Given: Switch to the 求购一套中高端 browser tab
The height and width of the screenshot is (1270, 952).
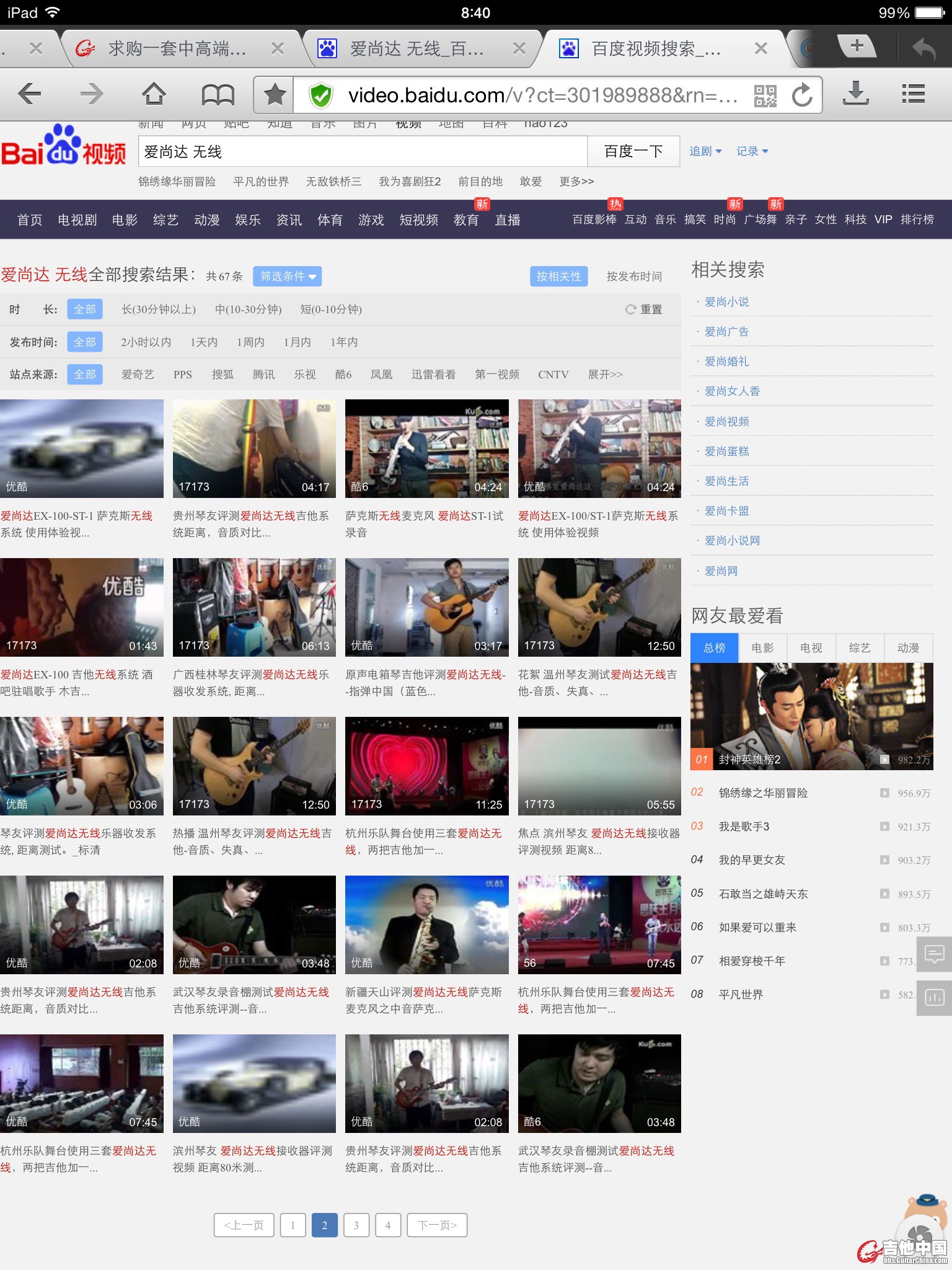Looking at the screenshot, I should 177,48.
